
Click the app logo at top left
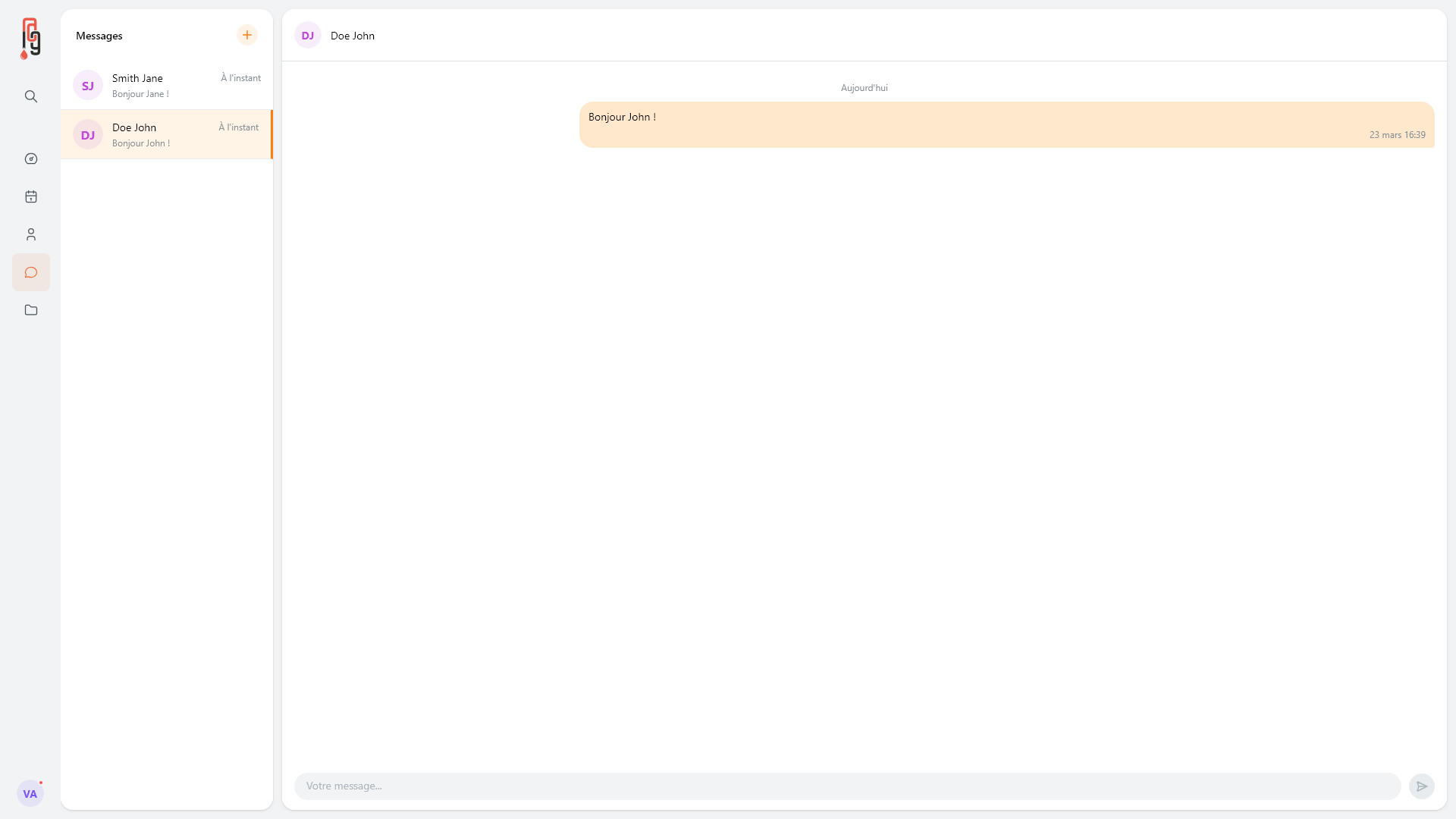[x=31, y=38]
